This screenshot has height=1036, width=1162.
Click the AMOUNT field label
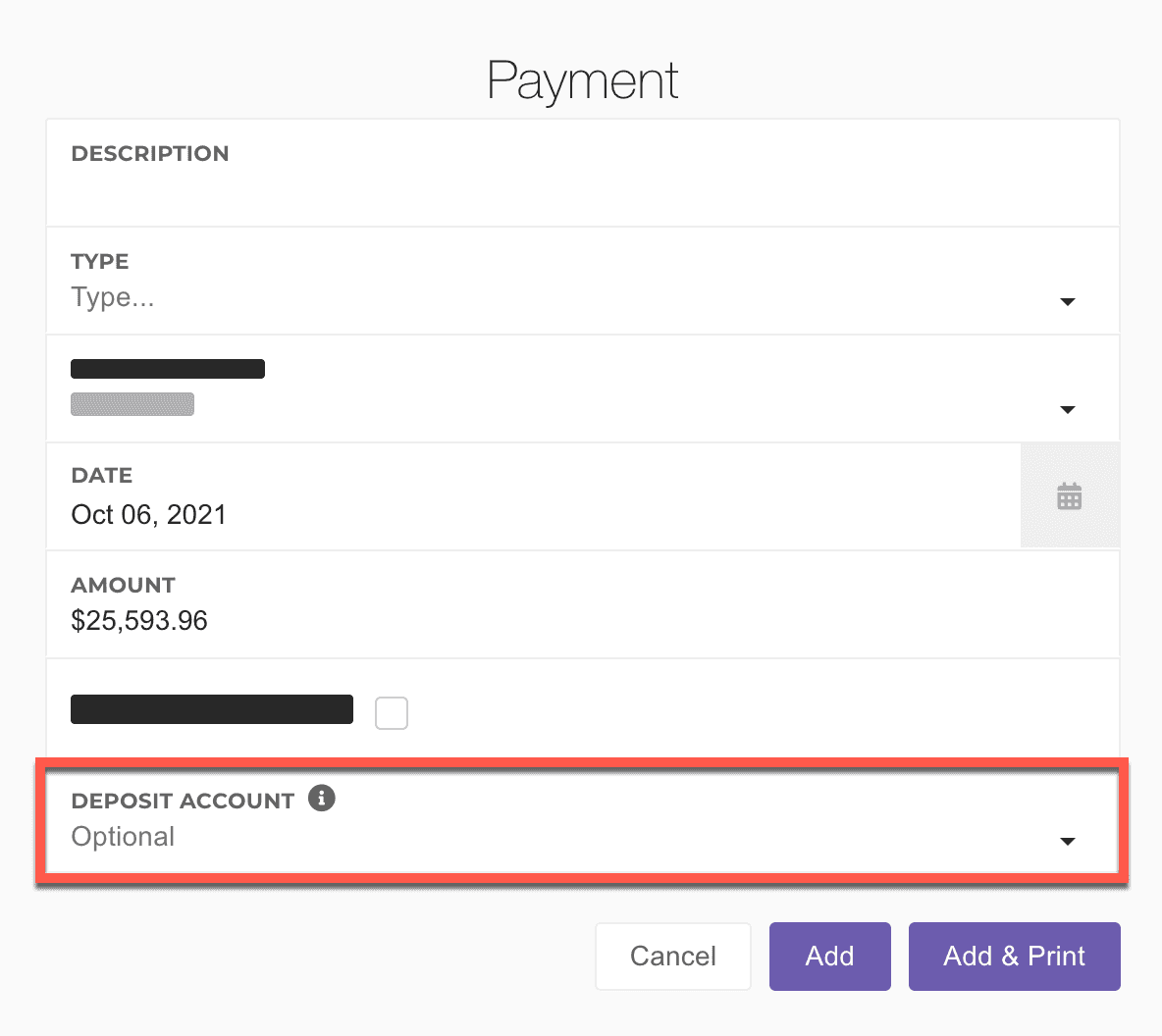tap(124, 586)
